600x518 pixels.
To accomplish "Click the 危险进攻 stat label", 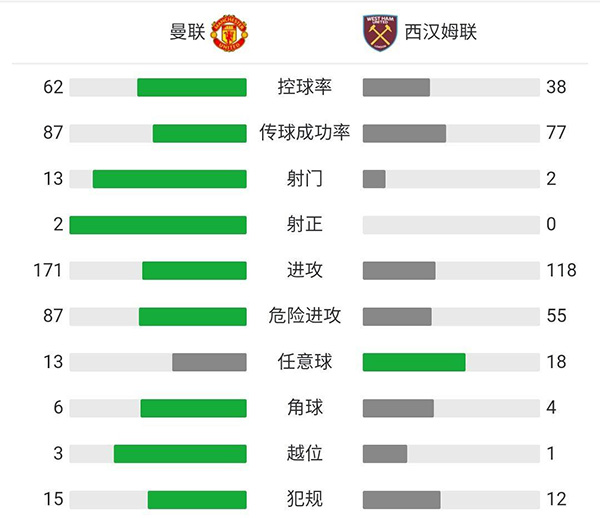I will pos(304,316).
